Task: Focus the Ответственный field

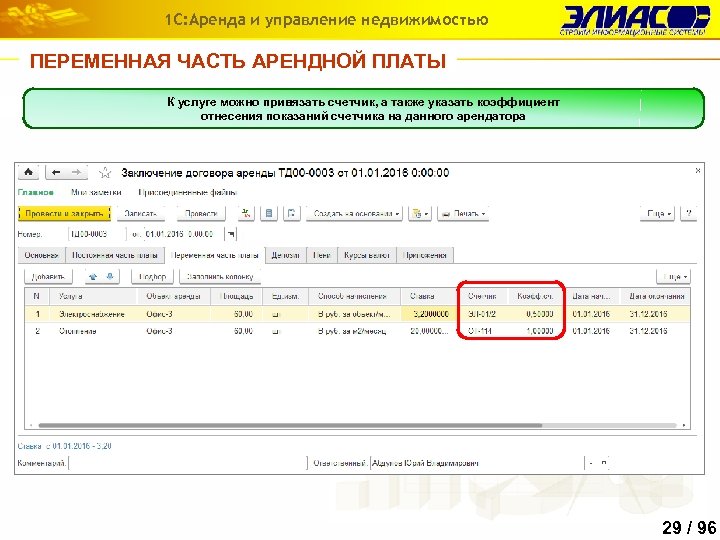Action: [x=477, y=463]
